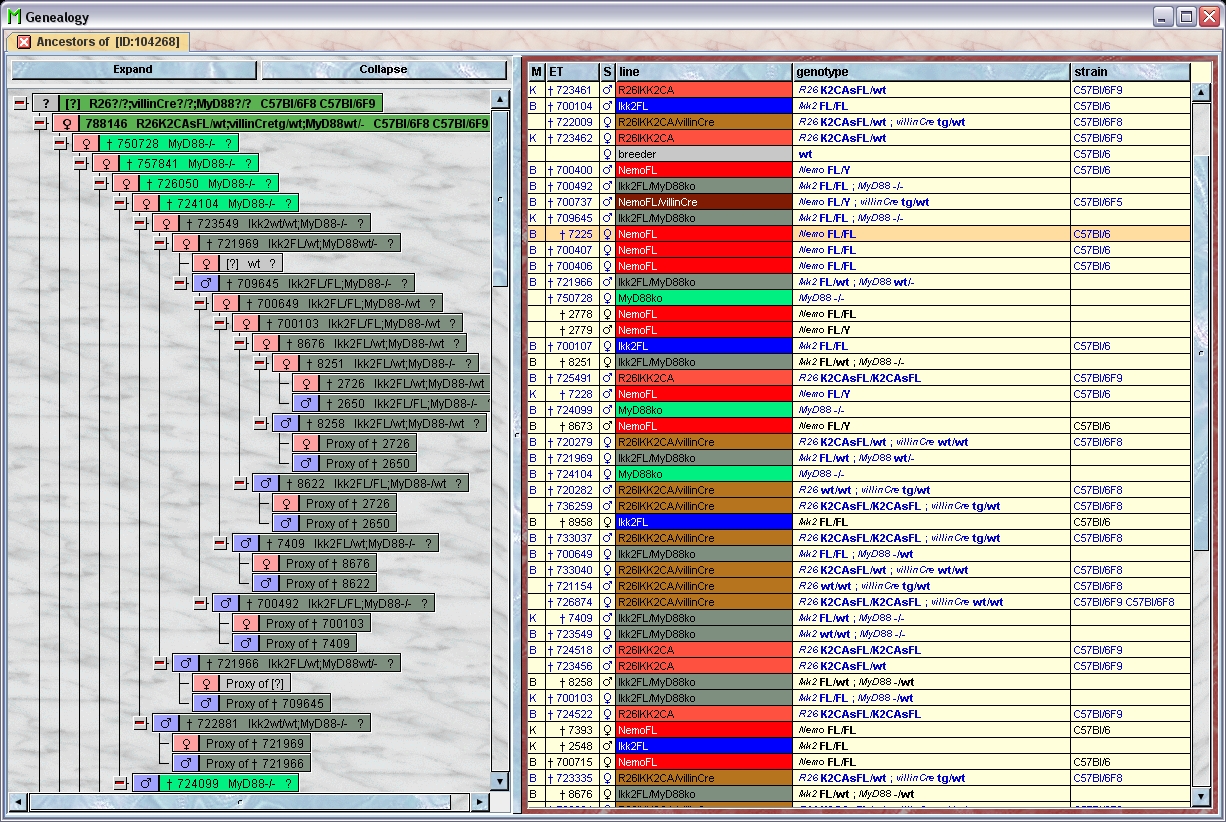Sort table by genotype column header
The height and width of the screenshot is (822, 1226).
click(930, 72)
